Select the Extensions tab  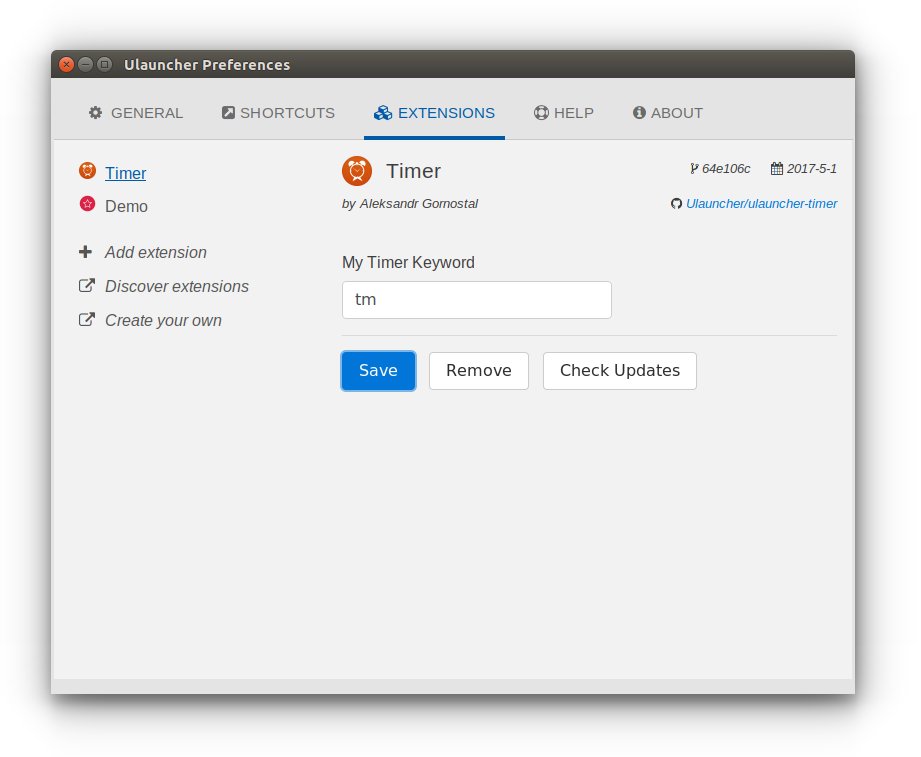point(434,113)
